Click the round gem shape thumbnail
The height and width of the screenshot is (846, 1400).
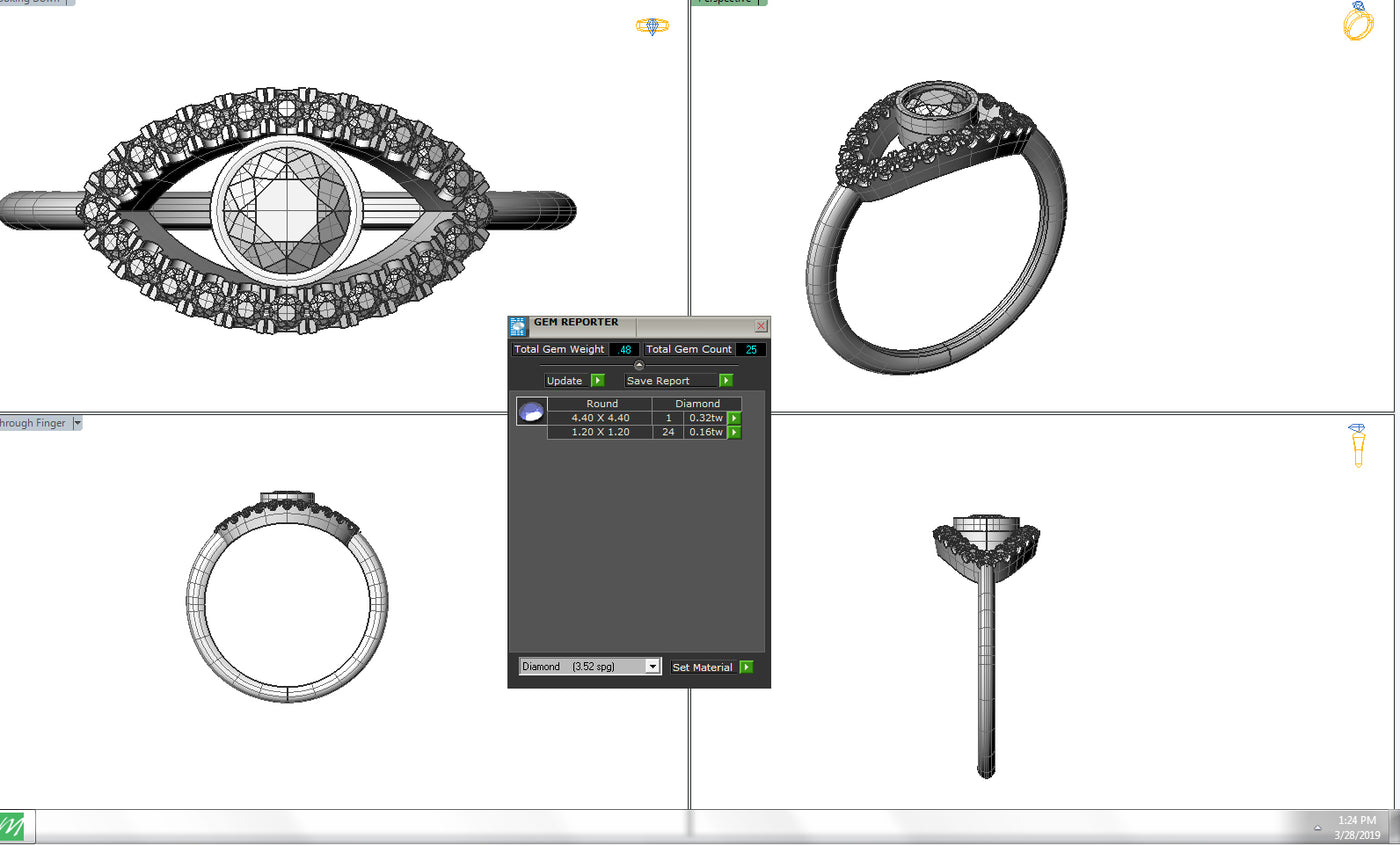click(531, 412)
